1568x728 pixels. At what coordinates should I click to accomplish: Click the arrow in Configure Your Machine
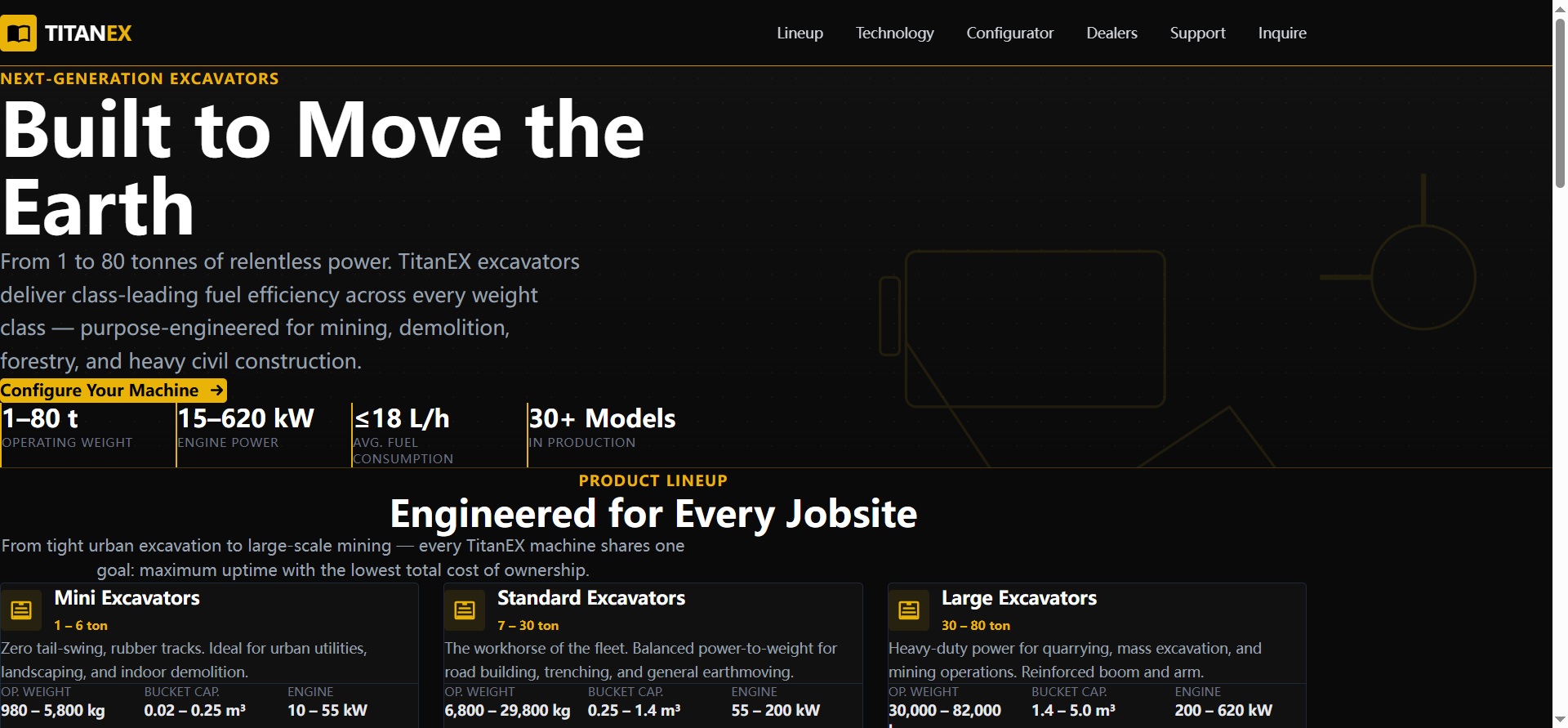tap(216, 391)
